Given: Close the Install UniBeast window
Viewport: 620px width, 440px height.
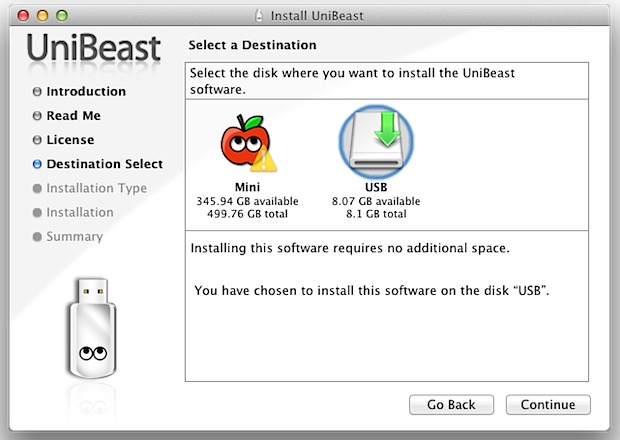Looking at the screenshot, I should tap(23, 15).
